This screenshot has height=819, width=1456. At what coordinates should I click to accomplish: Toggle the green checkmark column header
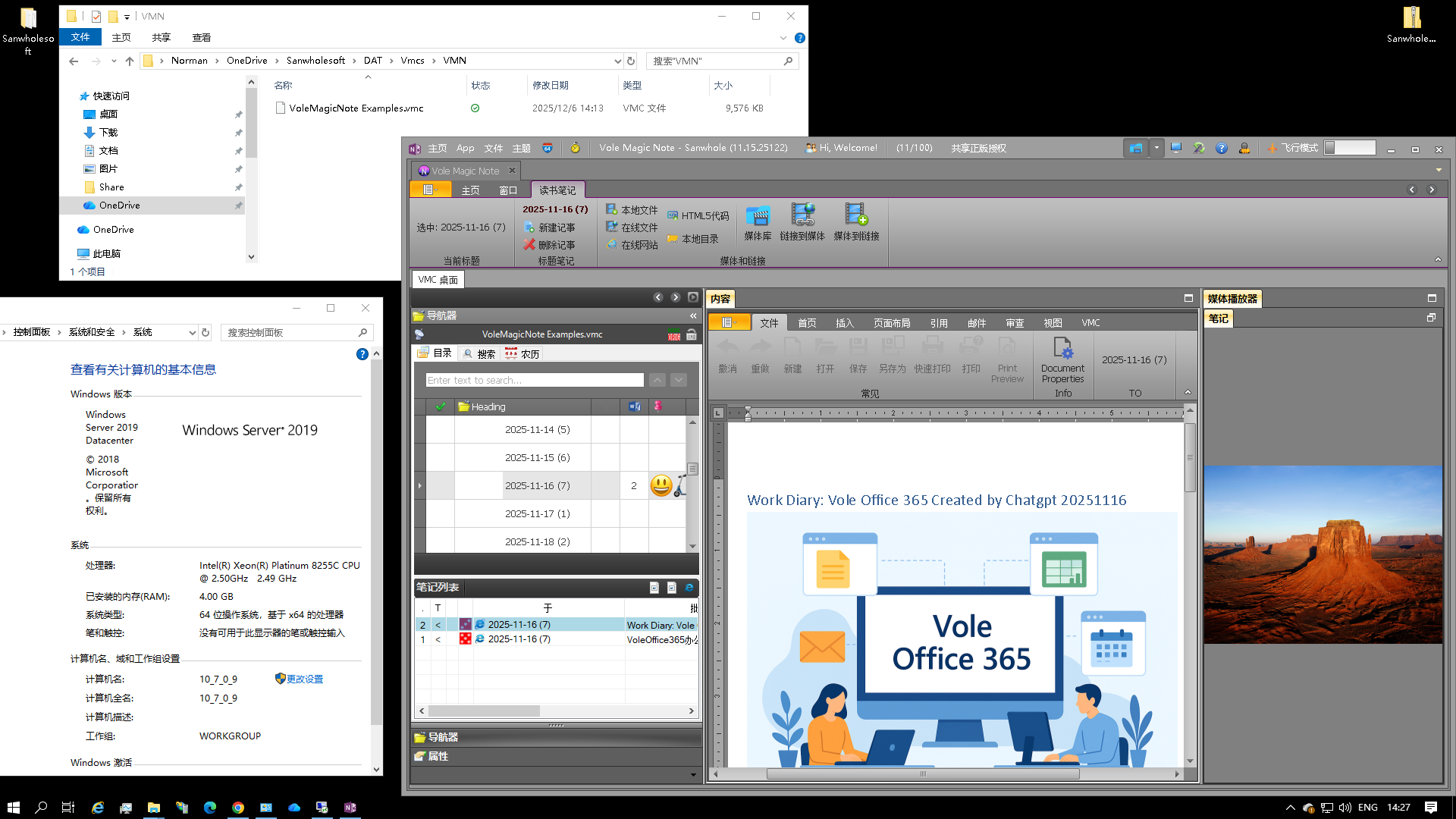pos(441,406)
